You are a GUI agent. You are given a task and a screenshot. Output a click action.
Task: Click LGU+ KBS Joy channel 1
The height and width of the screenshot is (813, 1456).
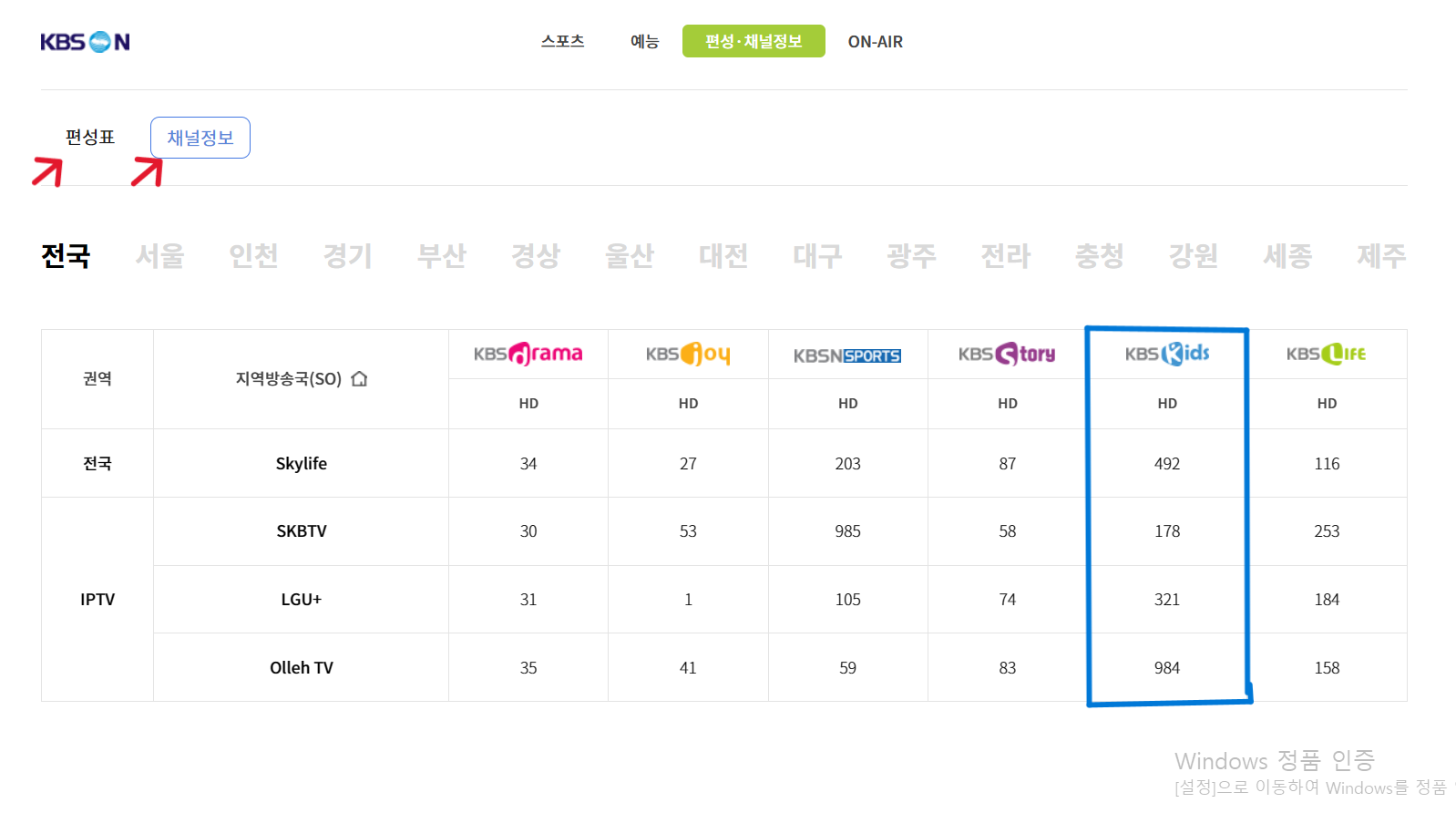coord(688,599)
